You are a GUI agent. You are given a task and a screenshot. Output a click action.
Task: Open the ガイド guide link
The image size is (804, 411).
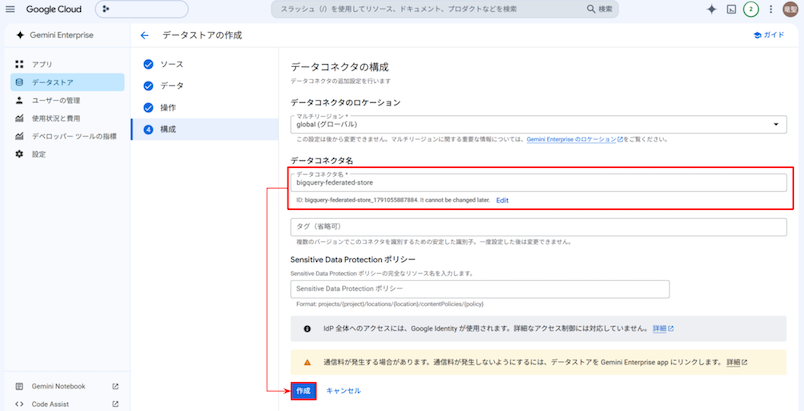coord(769,35)
